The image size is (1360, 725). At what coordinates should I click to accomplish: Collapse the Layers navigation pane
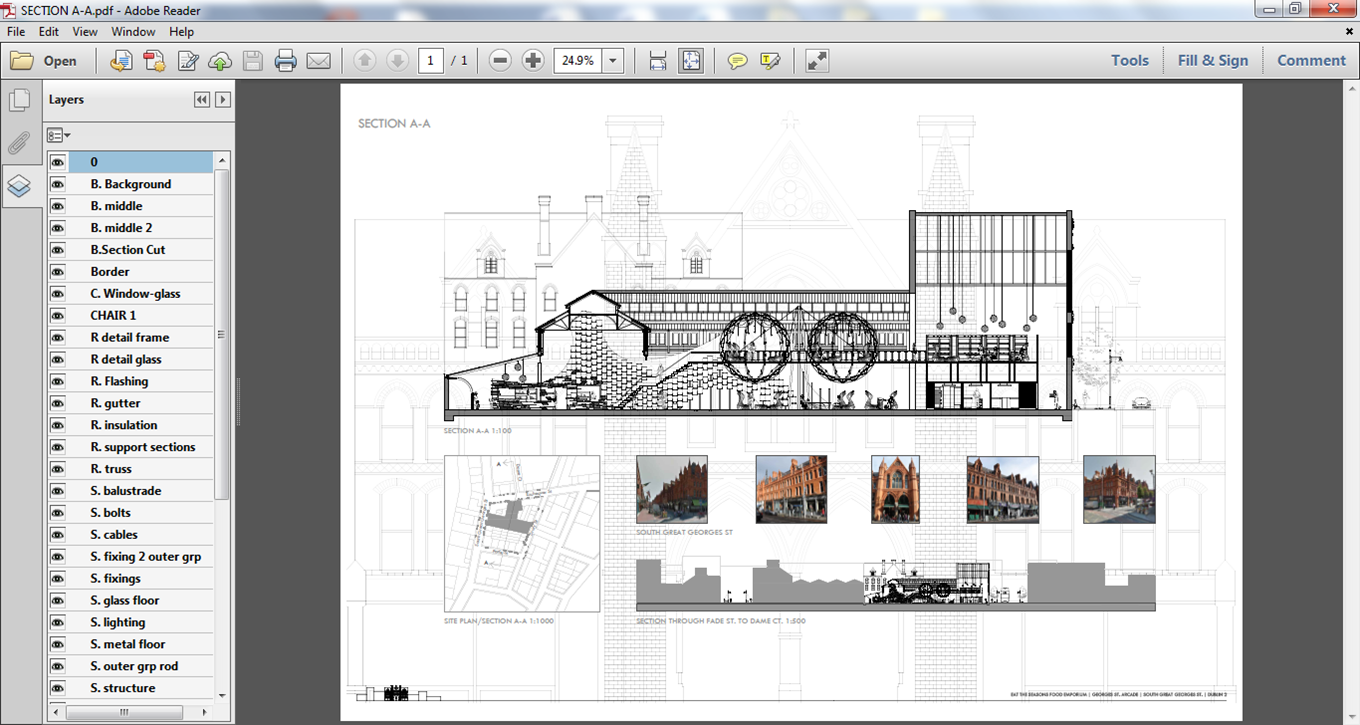(202, 100)
